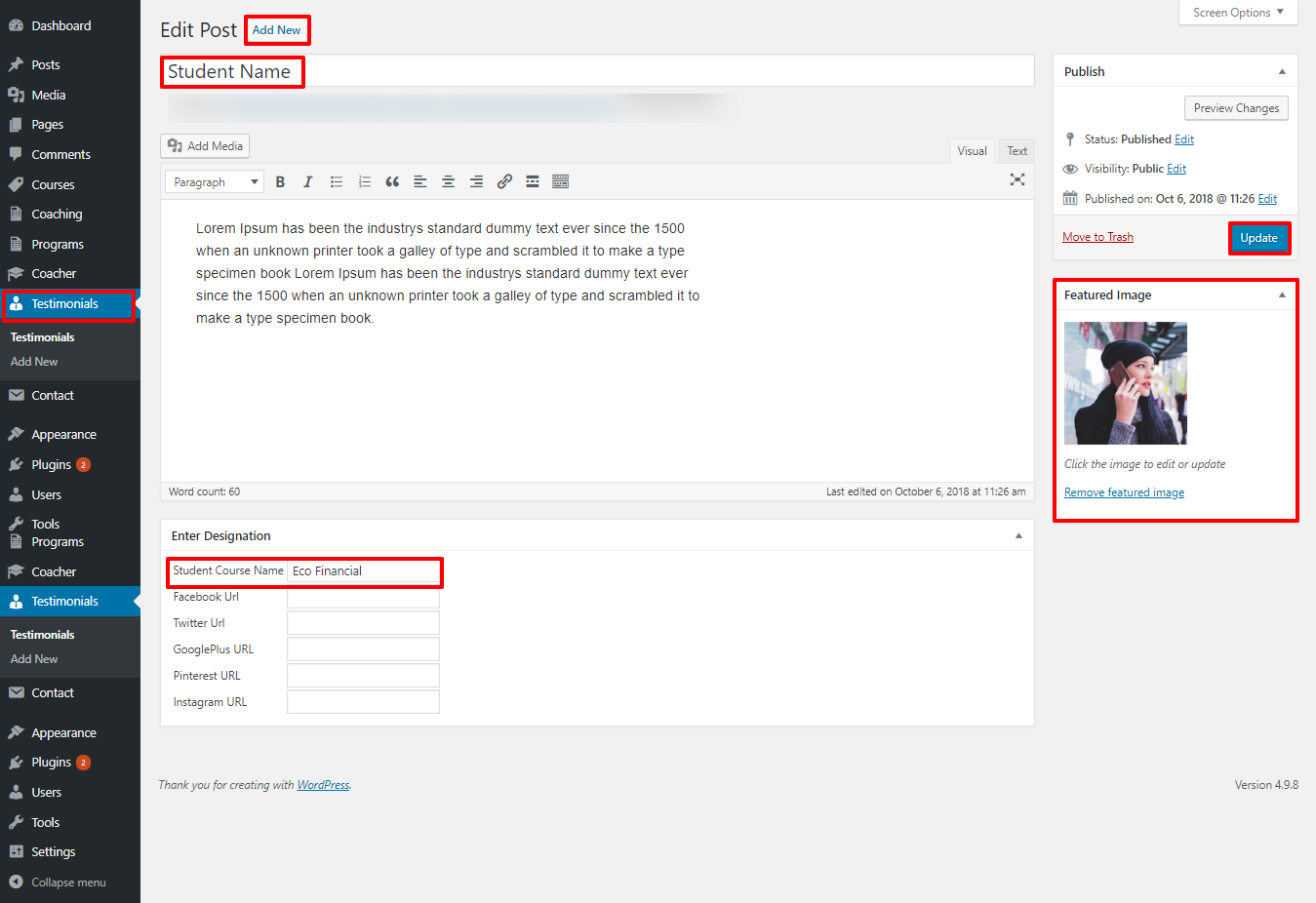Center align the paragraph text
1316x903 pixels.
[448, 181]
